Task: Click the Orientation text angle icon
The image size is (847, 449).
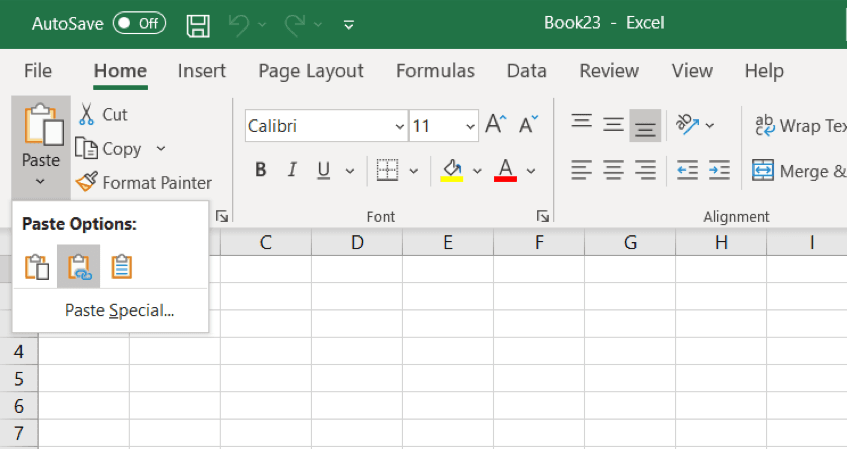Action: 687,125
